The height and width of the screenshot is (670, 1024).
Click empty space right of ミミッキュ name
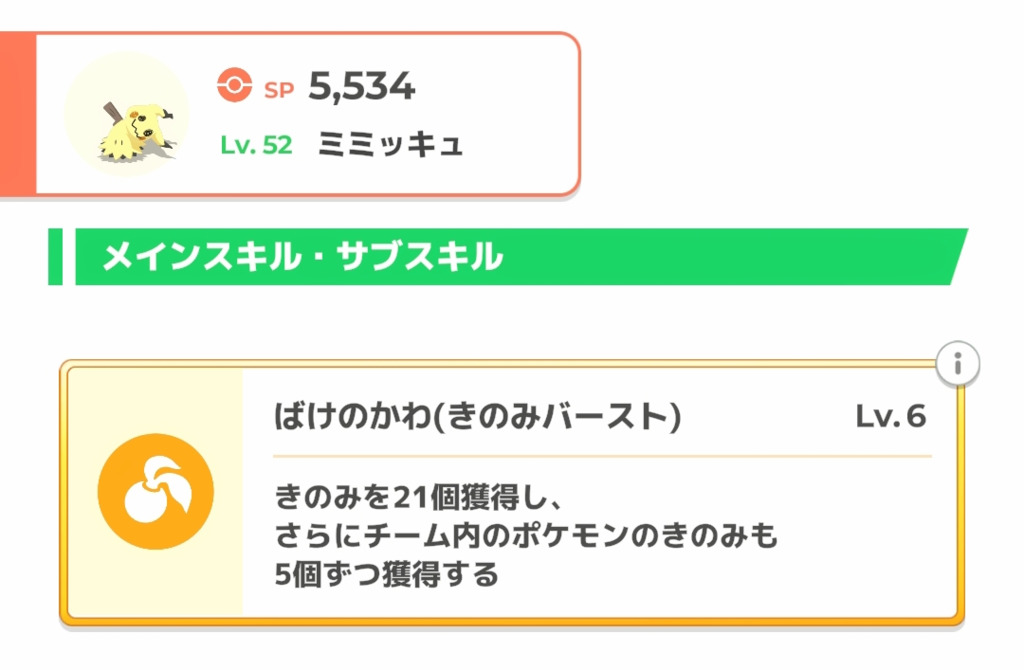[x=520, y=146]
